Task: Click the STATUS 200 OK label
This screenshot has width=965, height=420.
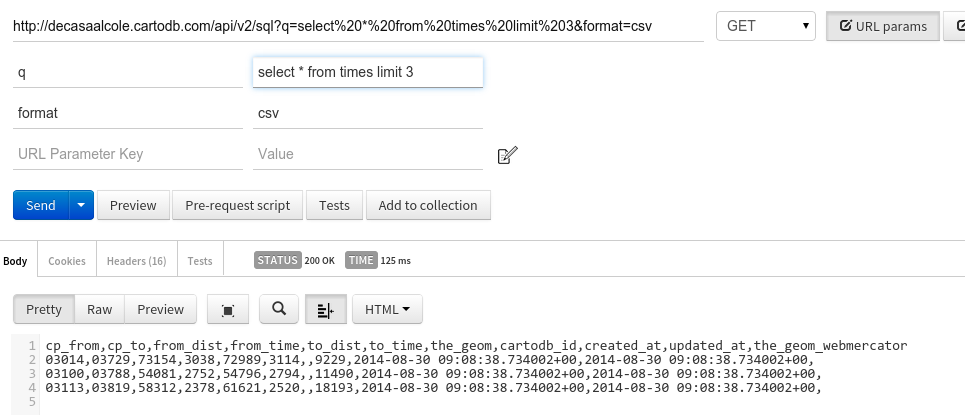Action: tap(295, 260)
